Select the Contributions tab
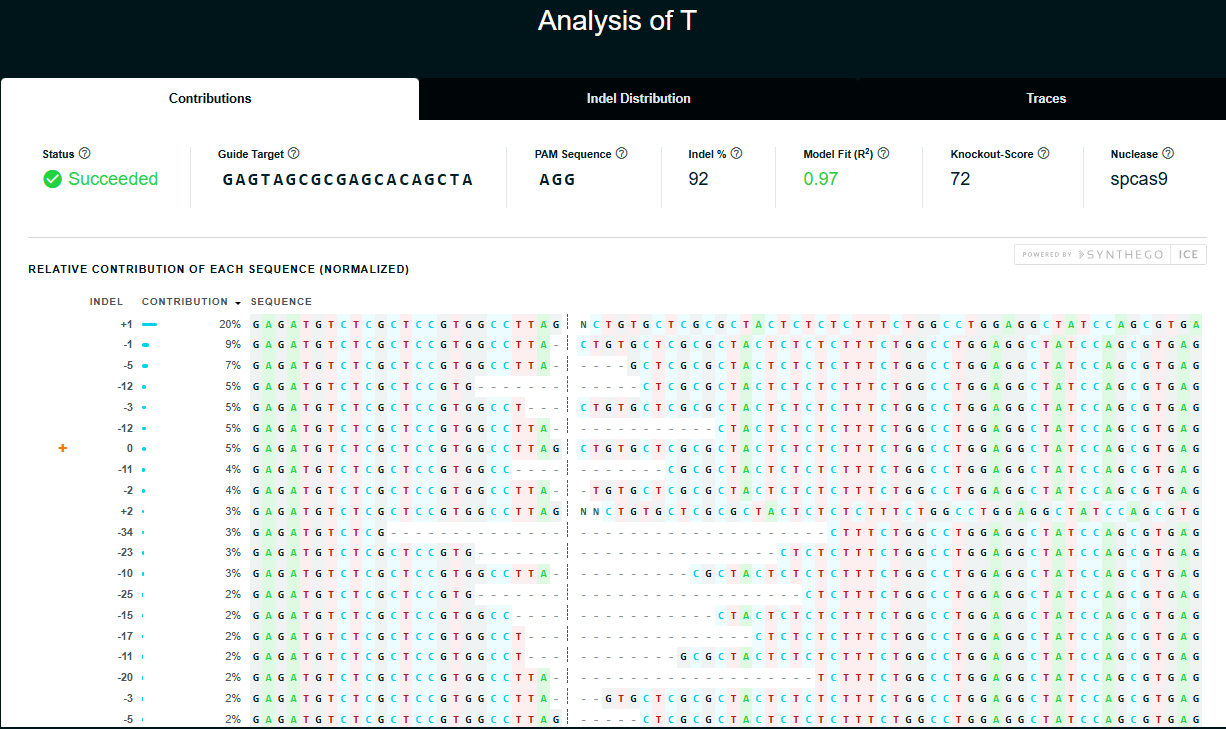 [210, 98]
